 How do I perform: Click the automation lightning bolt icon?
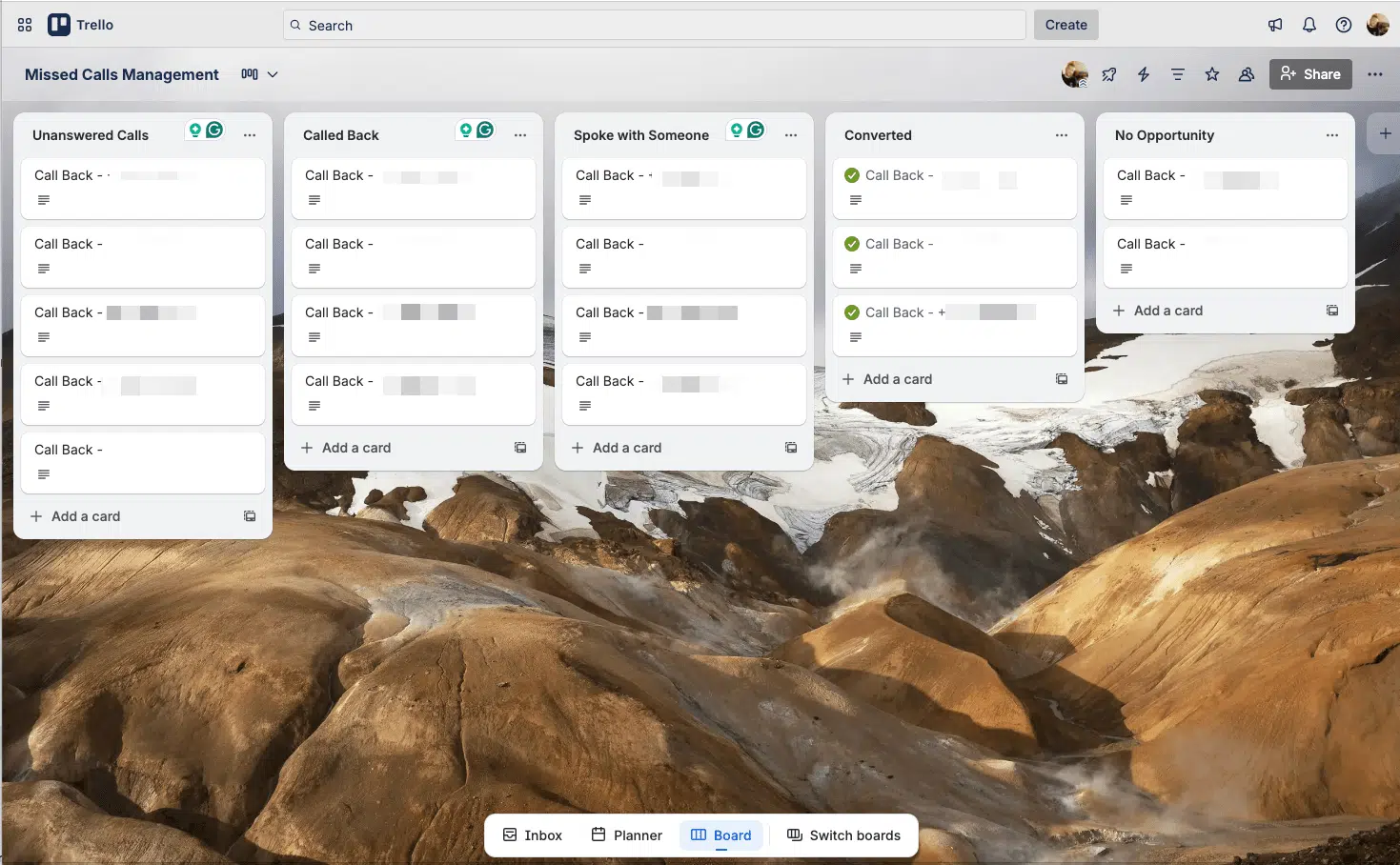(1144, 74)
